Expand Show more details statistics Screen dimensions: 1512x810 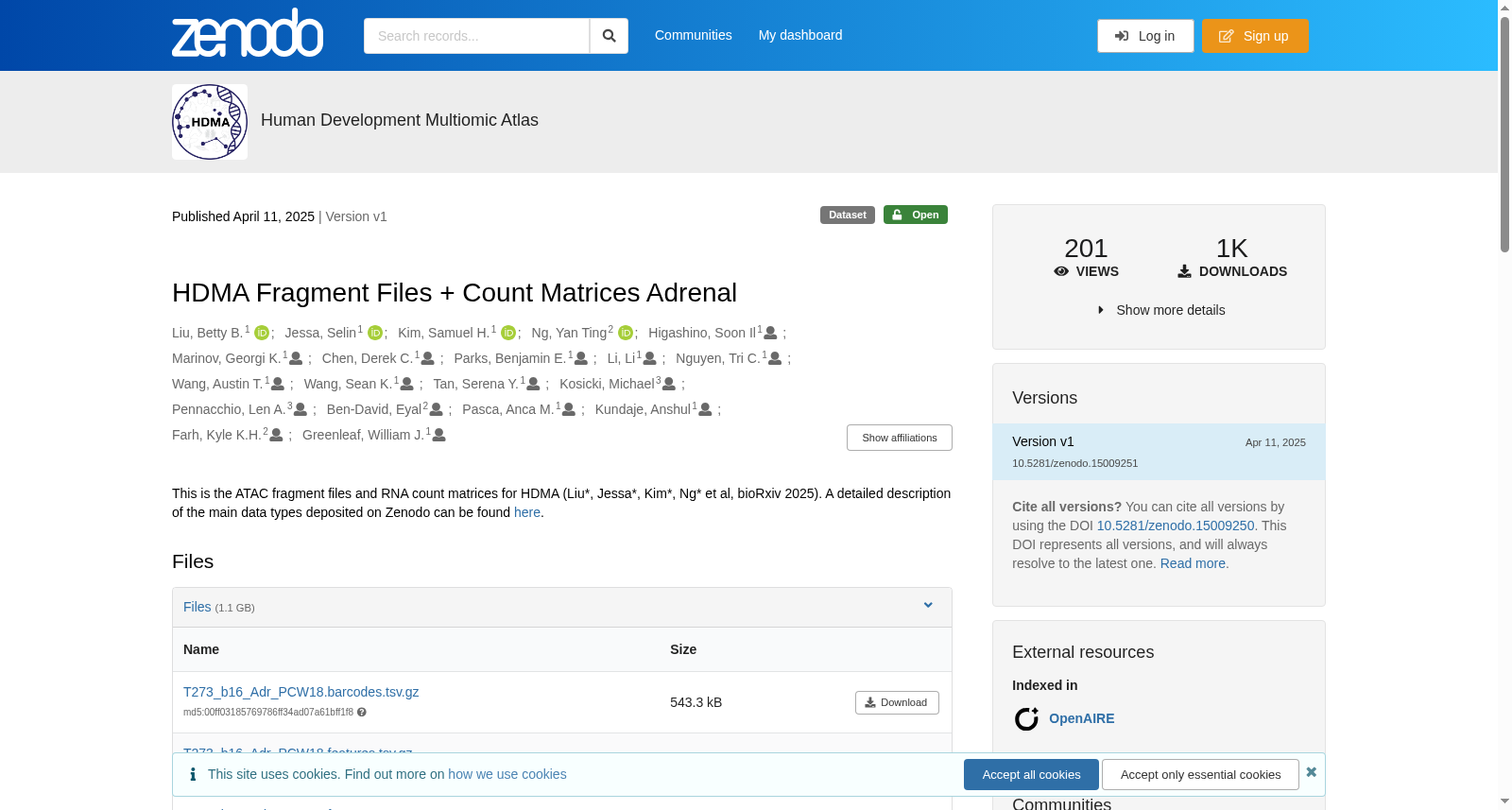click(1161, 310)
